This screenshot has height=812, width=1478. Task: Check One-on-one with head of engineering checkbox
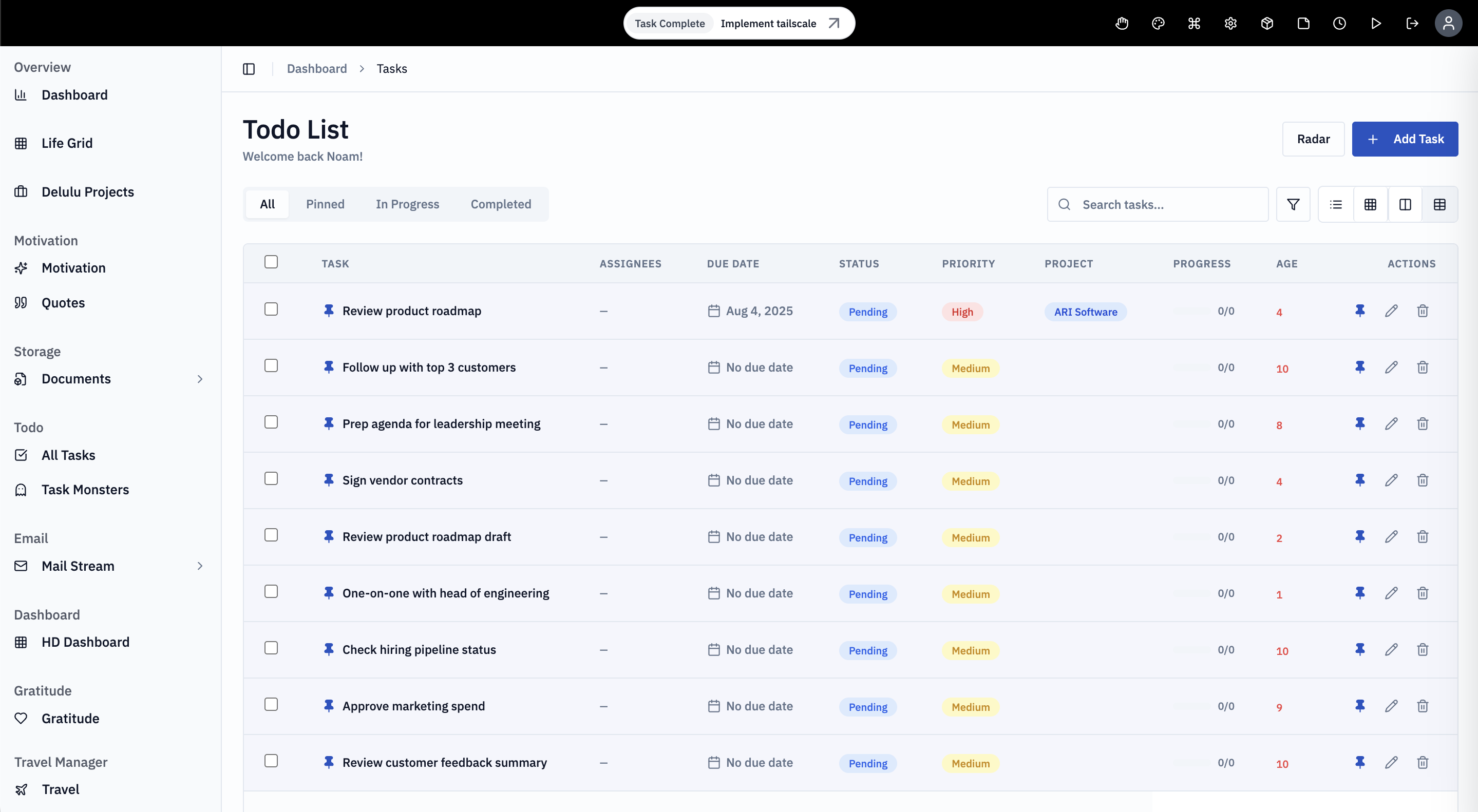point(271,591)
